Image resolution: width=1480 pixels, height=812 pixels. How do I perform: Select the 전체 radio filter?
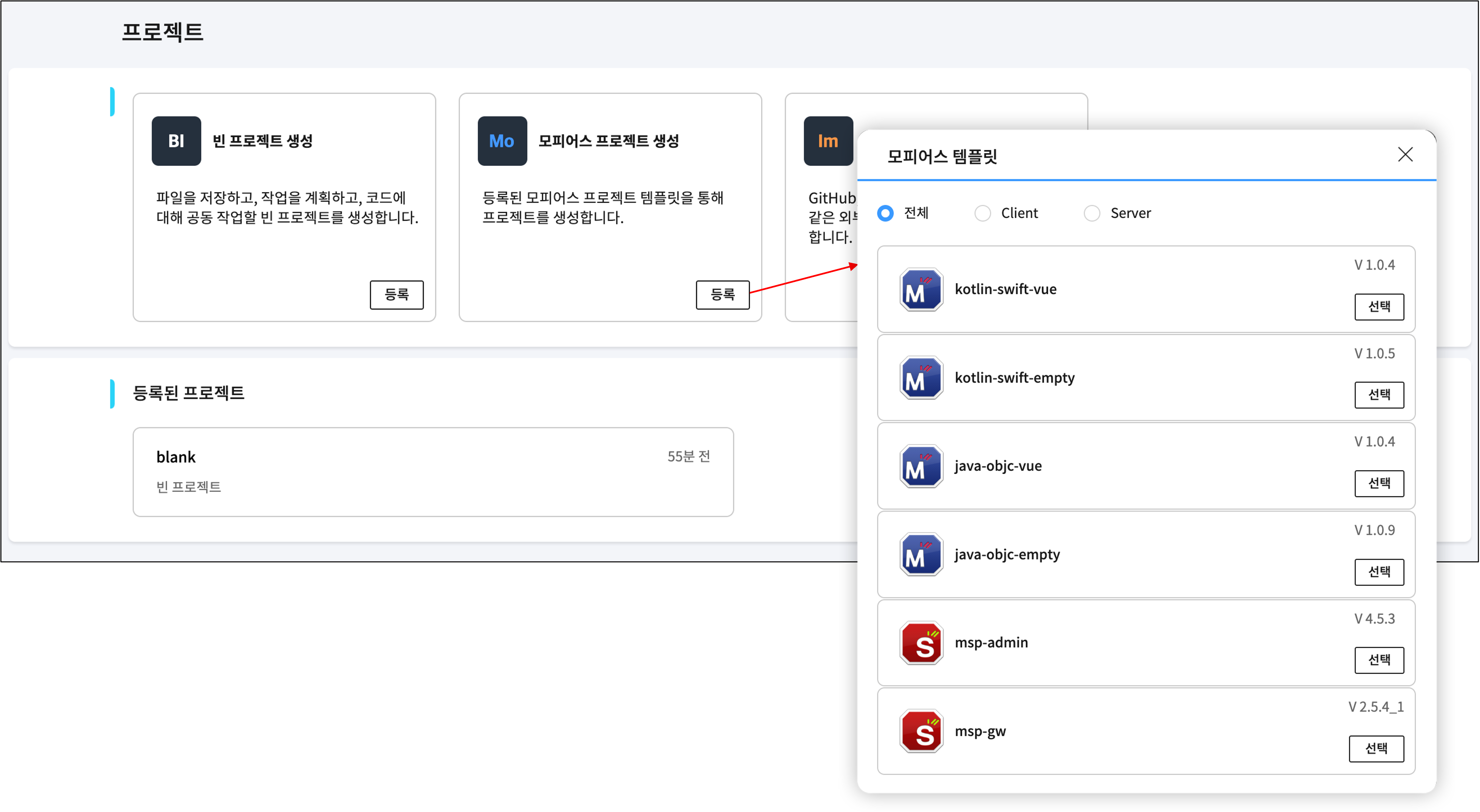(x=885, y=213)
